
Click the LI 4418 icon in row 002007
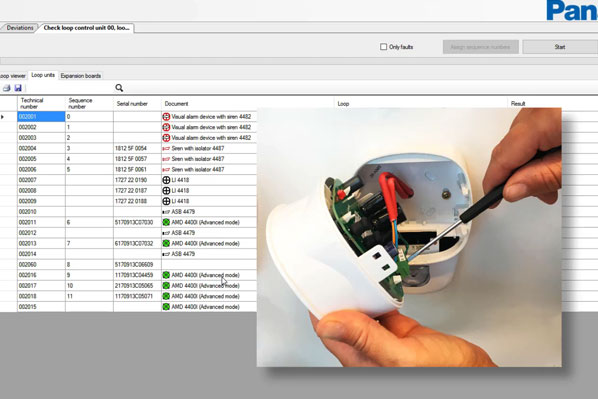166,180
